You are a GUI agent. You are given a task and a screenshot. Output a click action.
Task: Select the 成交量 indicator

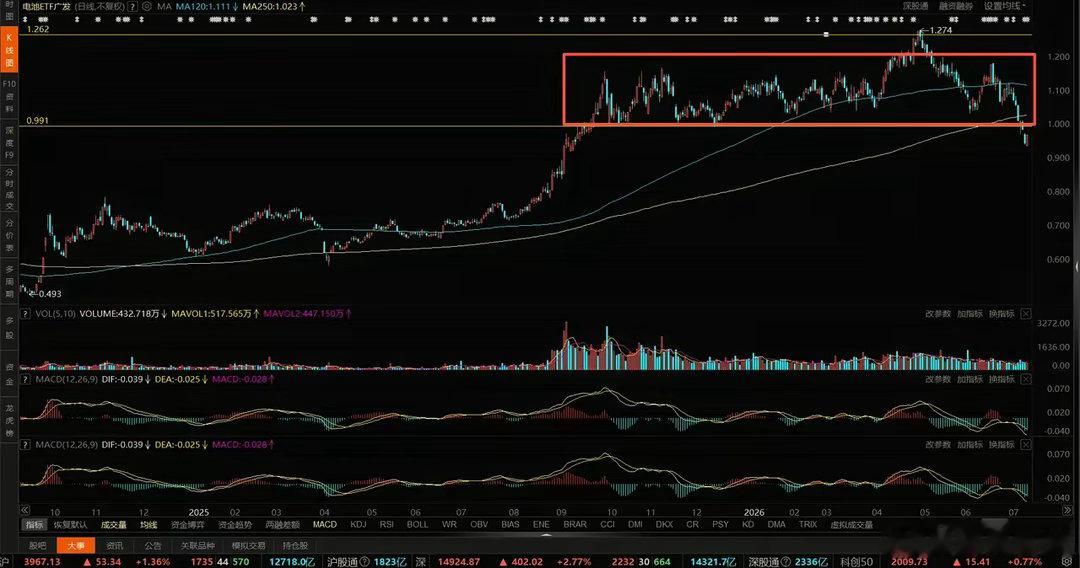tap(114, 525)
